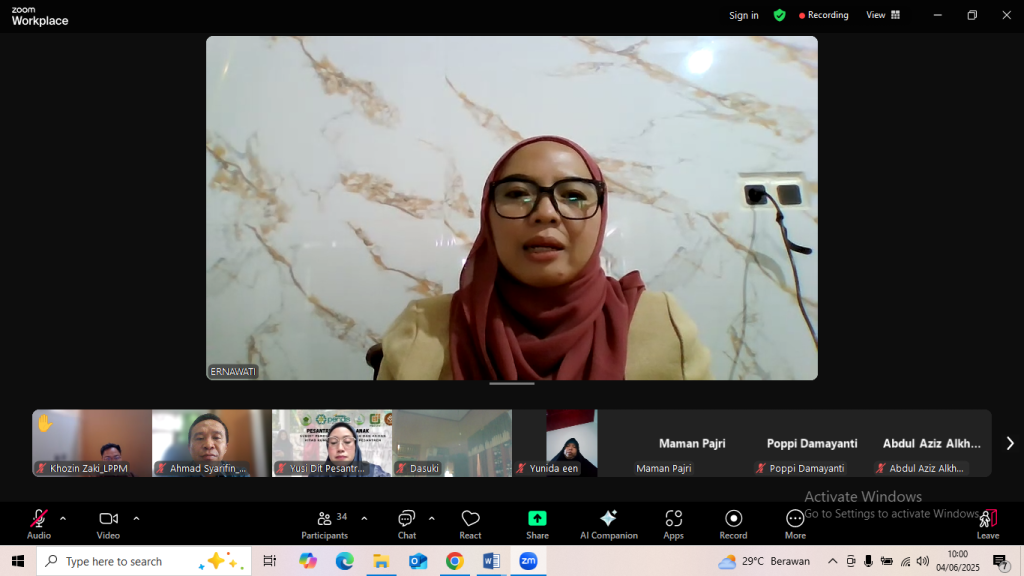The width and height of the screenshot is (1024, 576).
Task: Open the React heart menu
Action: [470, 524]
